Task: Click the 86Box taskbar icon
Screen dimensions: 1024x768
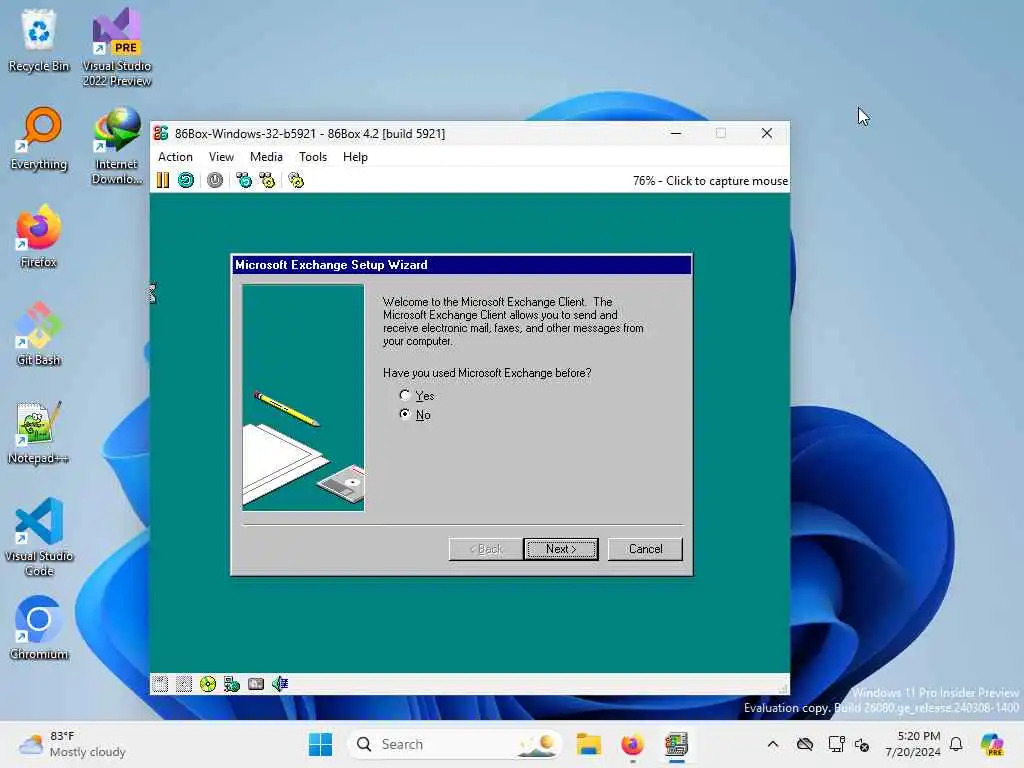Action: pos(677,744)
